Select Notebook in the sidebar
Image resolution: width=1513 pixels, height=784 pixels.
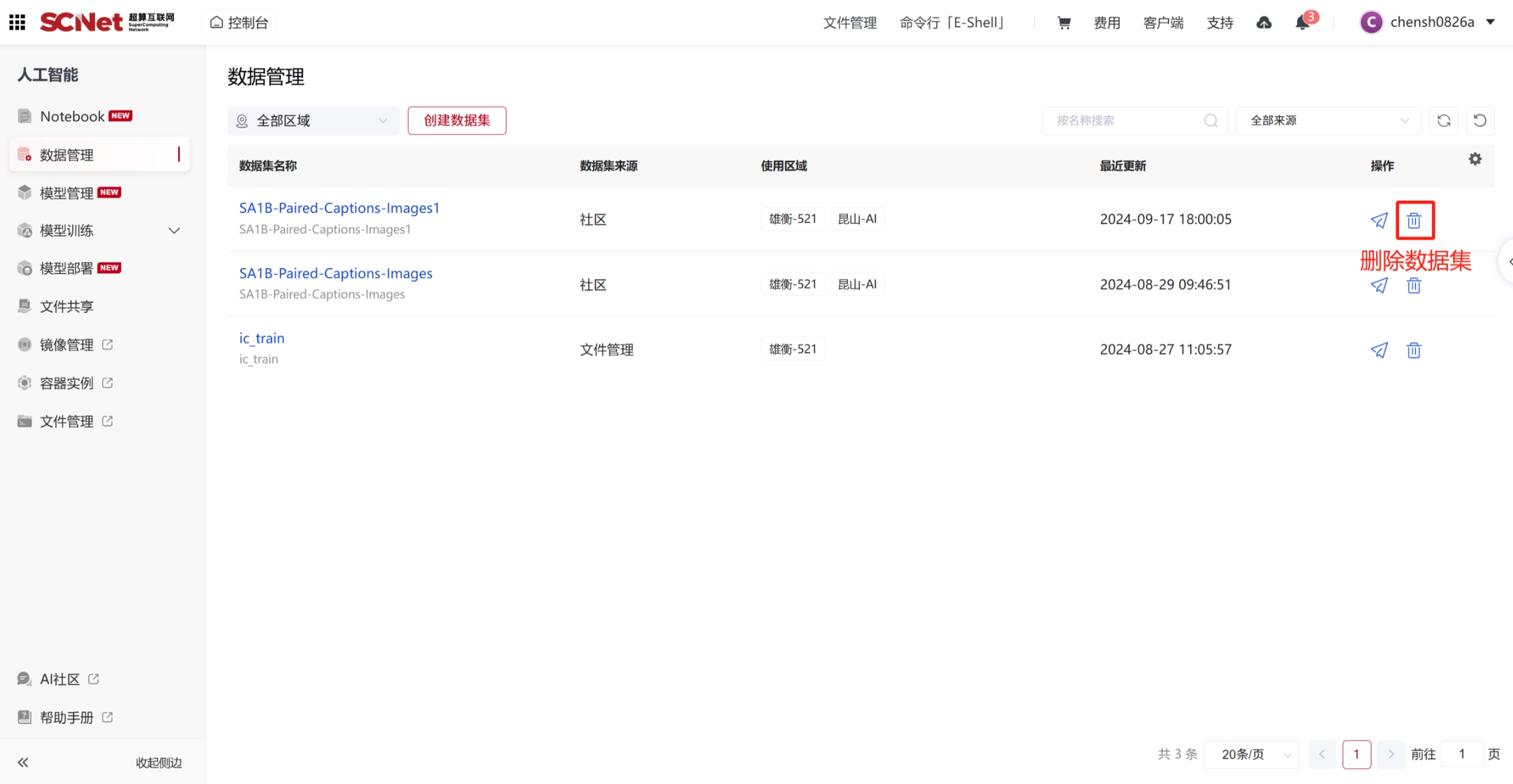click(72, 116)
